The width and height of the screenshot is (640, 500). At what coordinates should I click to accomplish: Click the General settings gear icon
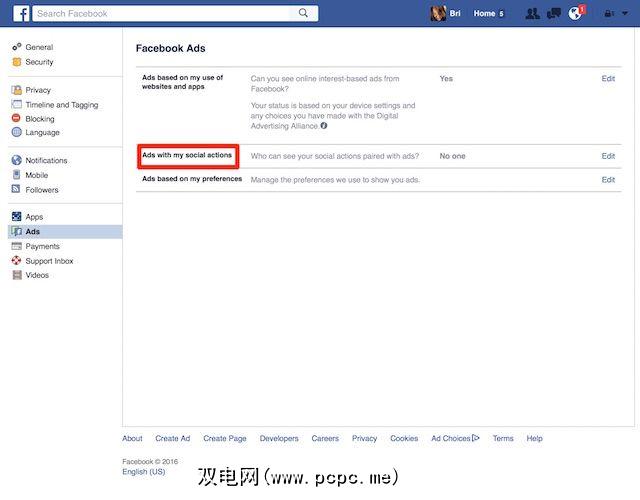(x=17, y=47)
